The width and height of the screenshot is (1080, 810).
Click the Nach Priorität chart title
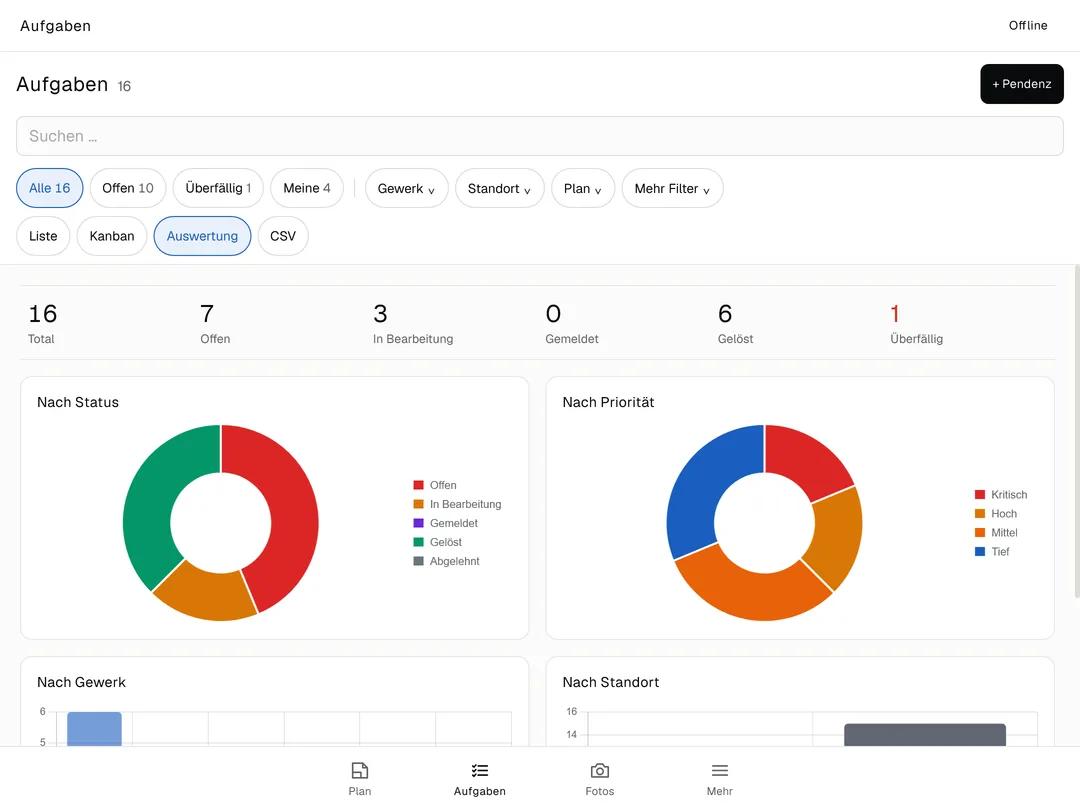[x=608, y=402]
